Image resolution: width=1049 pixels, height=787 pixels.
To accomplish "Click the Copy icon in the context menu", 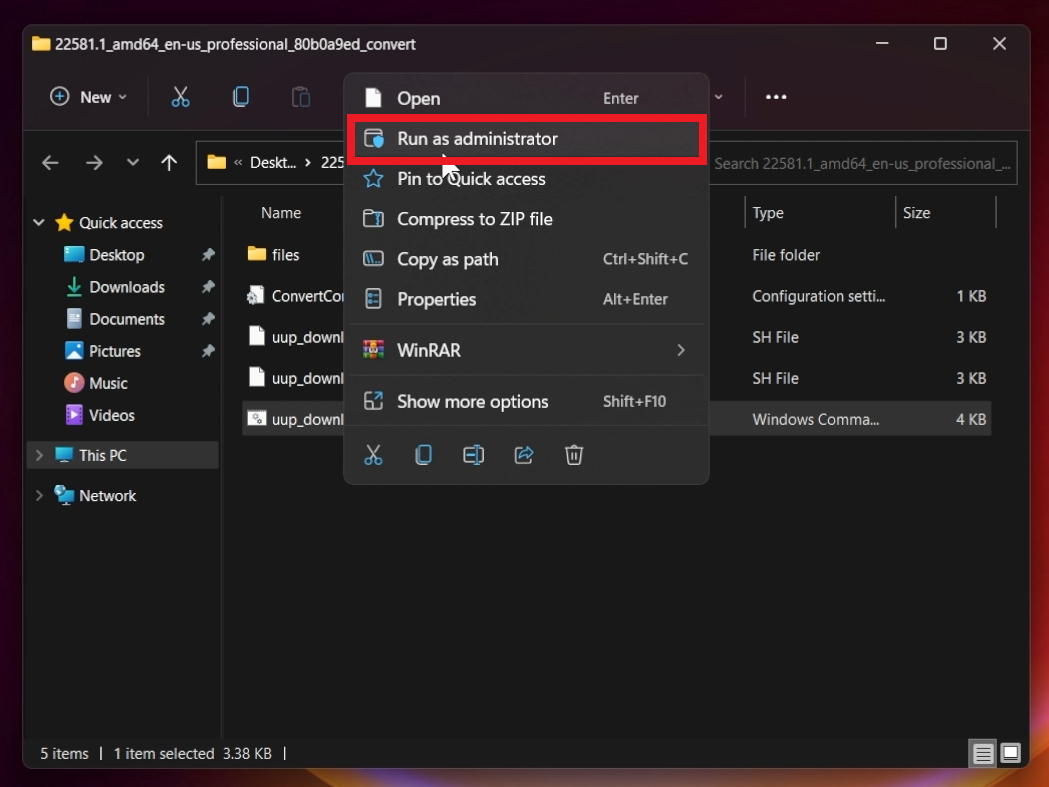I will pos(423,455).
